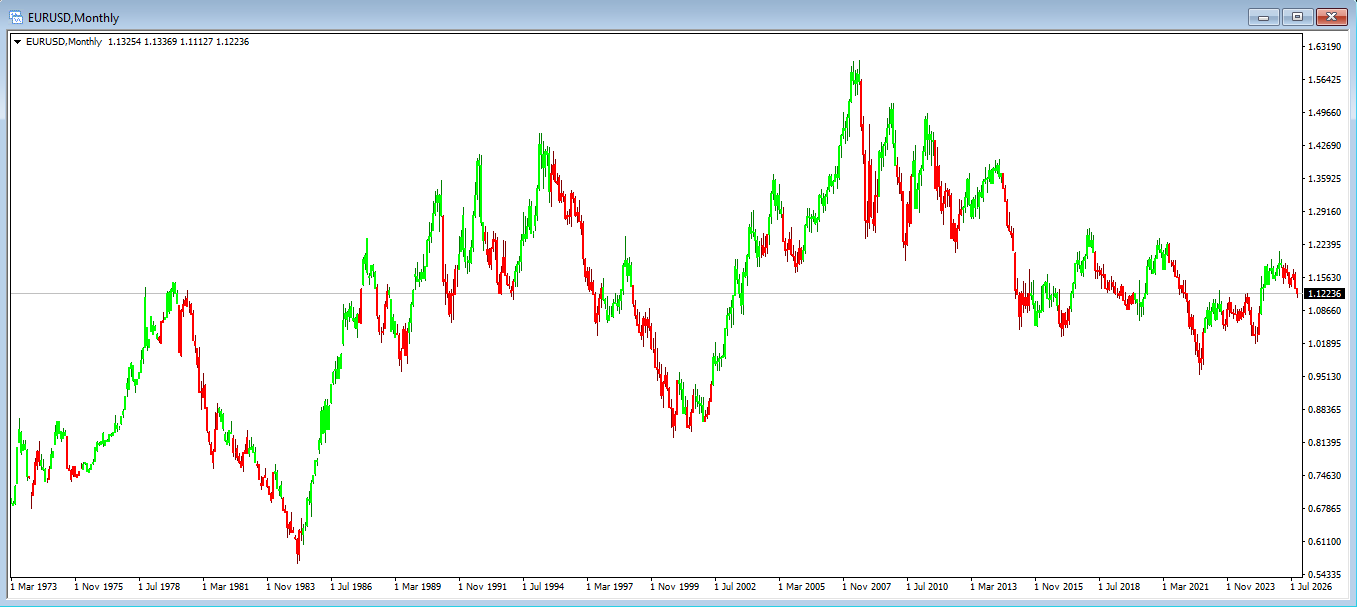Minimize the EURUSD,Monthly chart window
Image resolution: width=1357 pixels, height=607 pixels.
(1264, 16)
